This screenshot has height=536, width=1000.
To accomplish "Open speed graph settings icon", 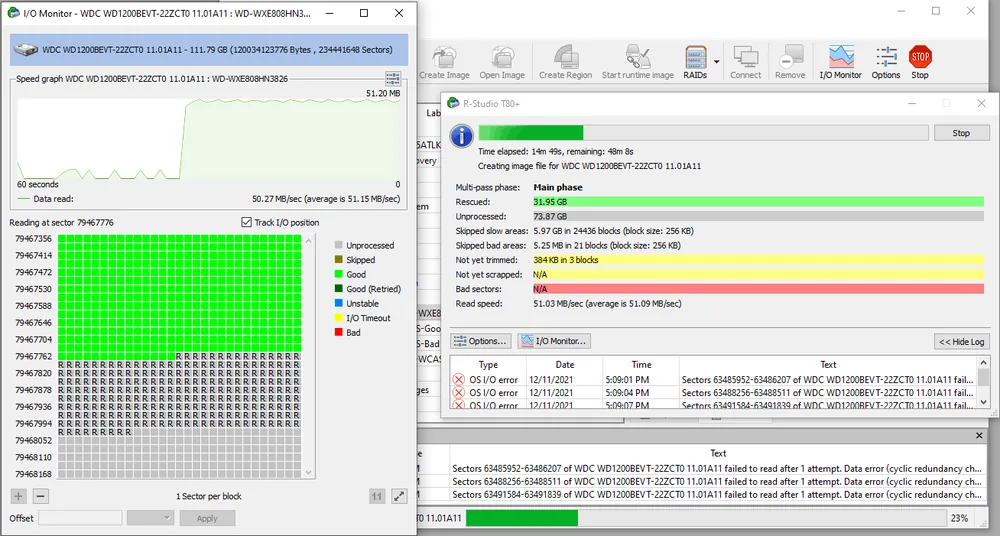I will click(393, 79).
